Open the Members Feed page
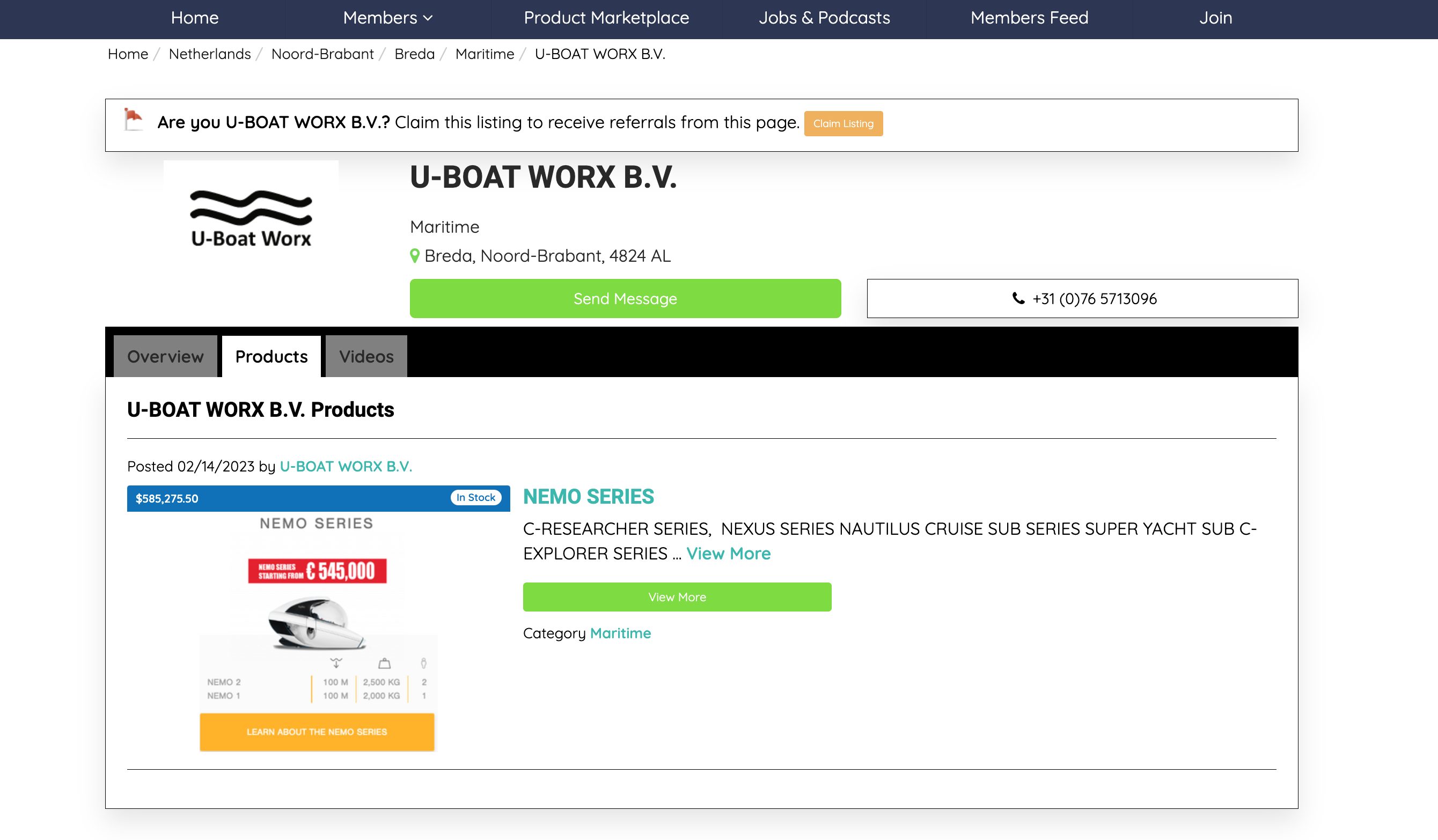This screenshot has width=1438, height=840. coord(1030,18)
